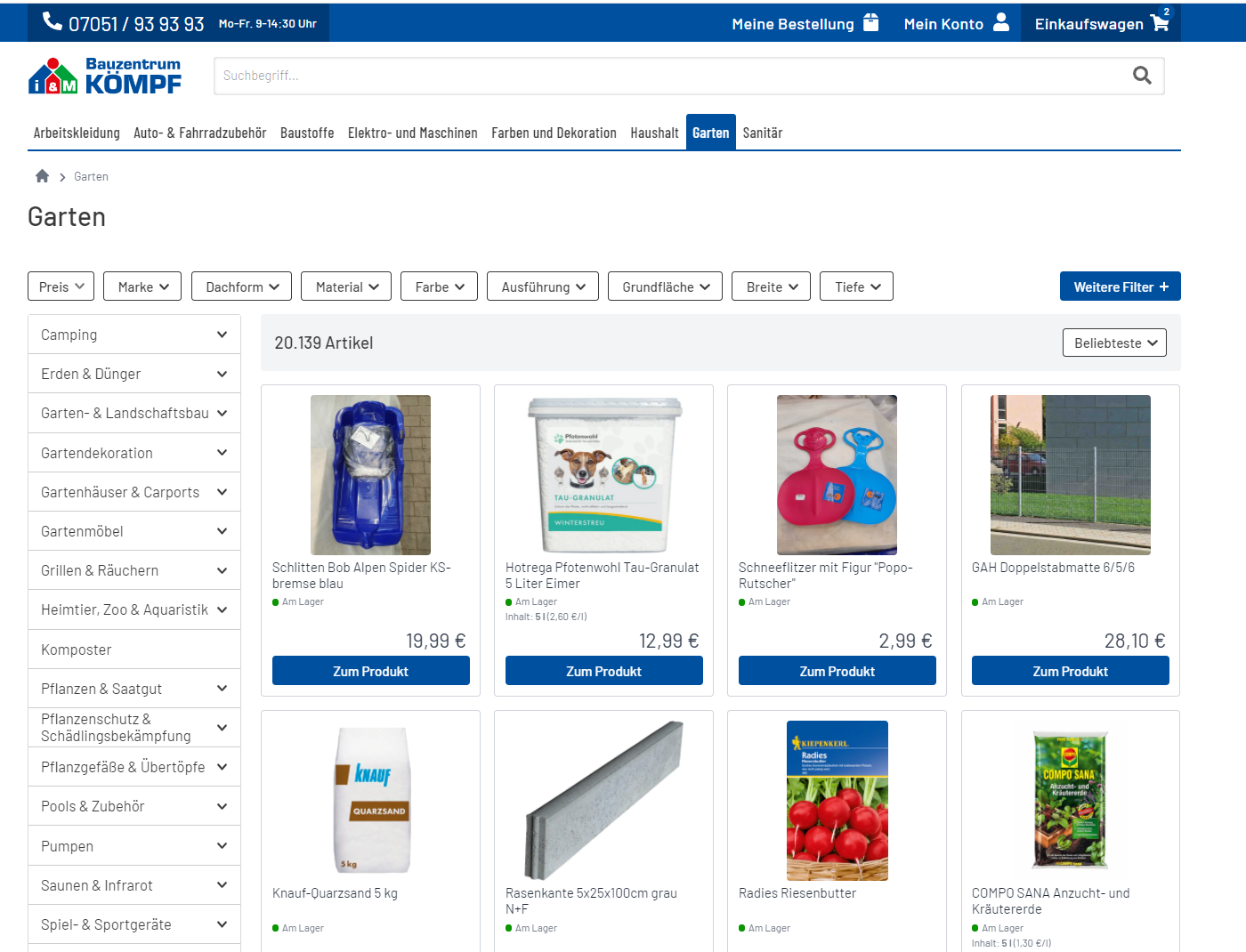
Task: Open the Baustoffe menu
Action: pos(307,133)
